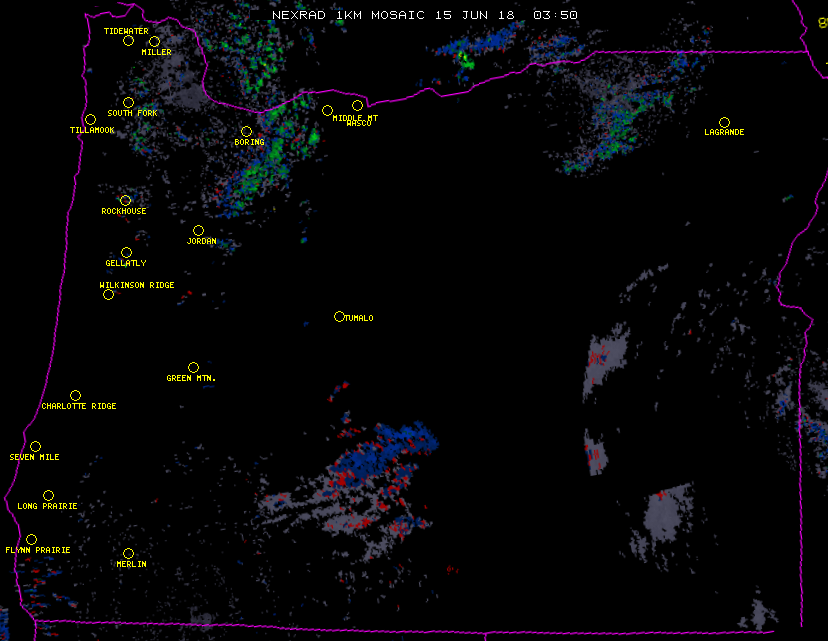
Task: Click the Rockhouse station circle marker
Action: [x=125, y=201]
